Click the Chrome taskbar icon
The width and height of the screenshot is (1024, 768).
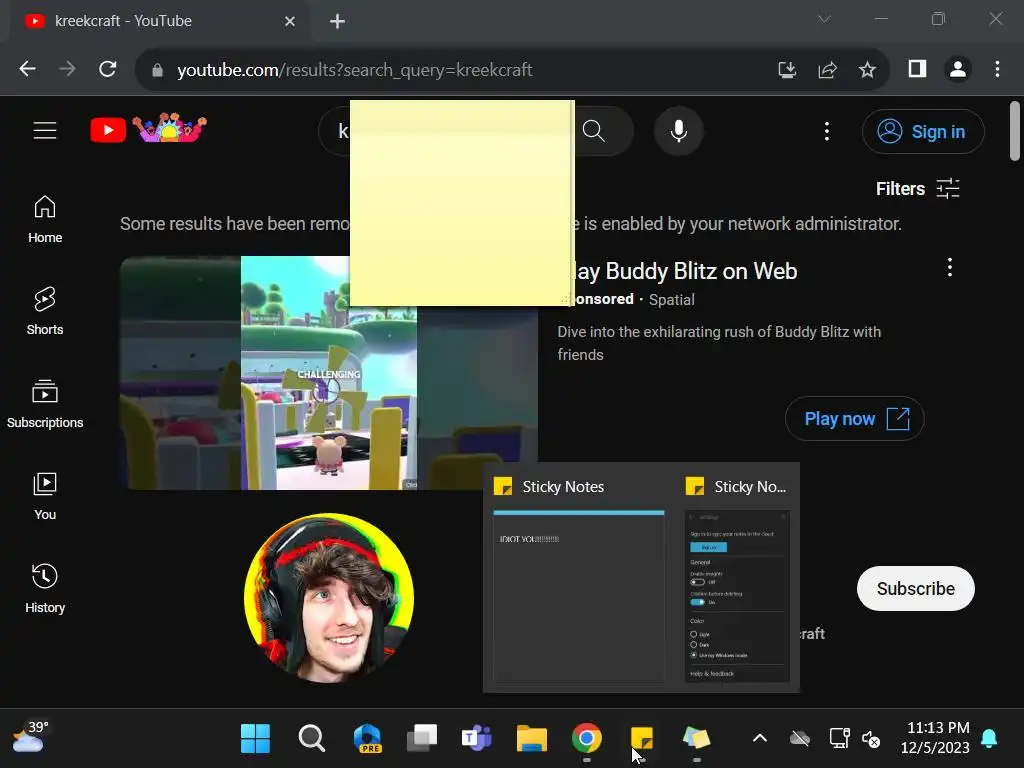pyautogui.click(x=586, y=739)
